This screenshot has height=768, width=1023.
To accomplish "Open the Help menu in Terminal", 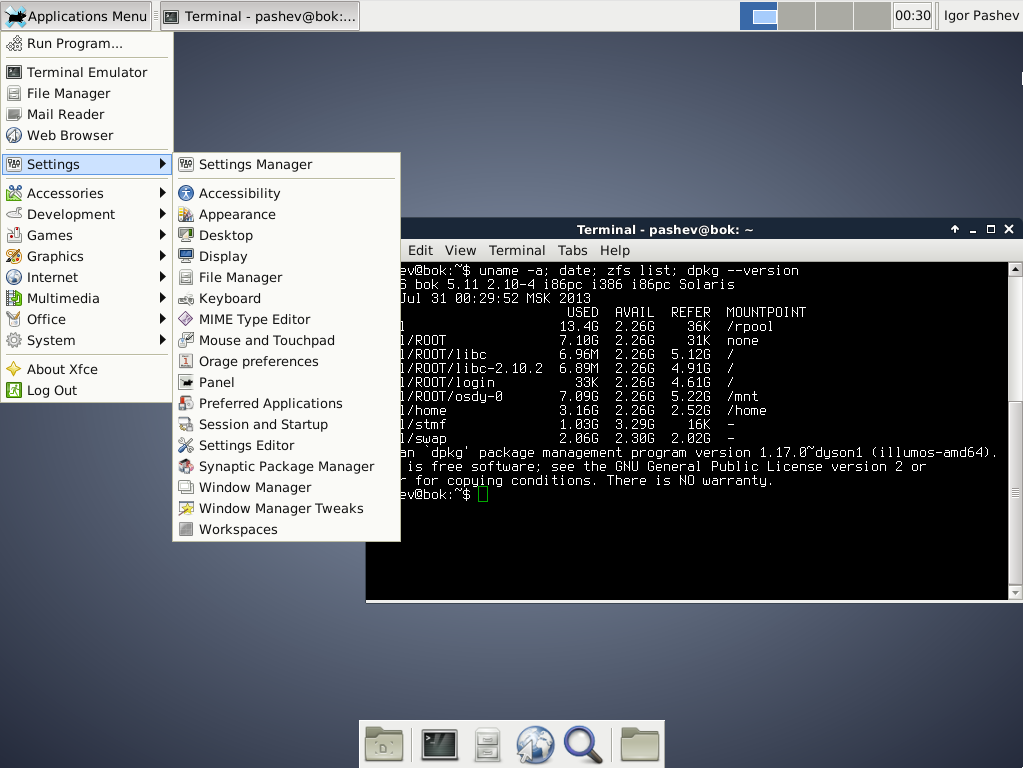I will (x=615, y=251).
